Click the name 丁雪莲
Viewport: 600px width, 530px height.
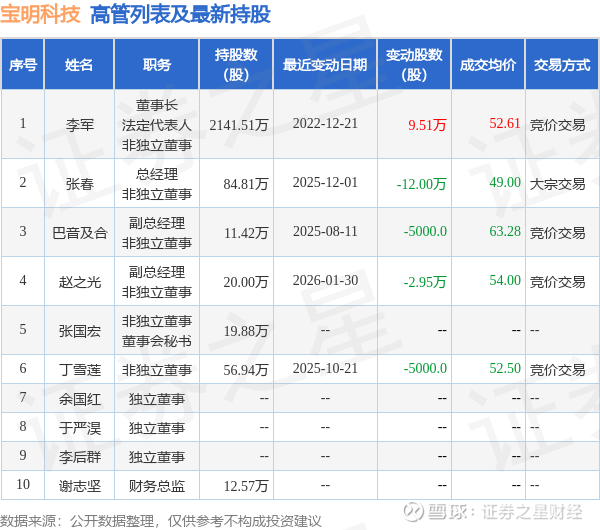point(80,370)
